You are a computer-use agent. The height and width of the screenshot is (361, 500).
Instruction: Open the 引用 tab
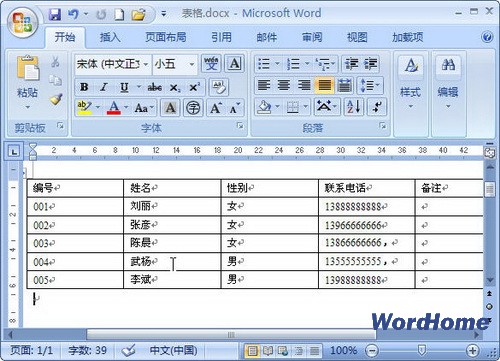coord(221,37)
